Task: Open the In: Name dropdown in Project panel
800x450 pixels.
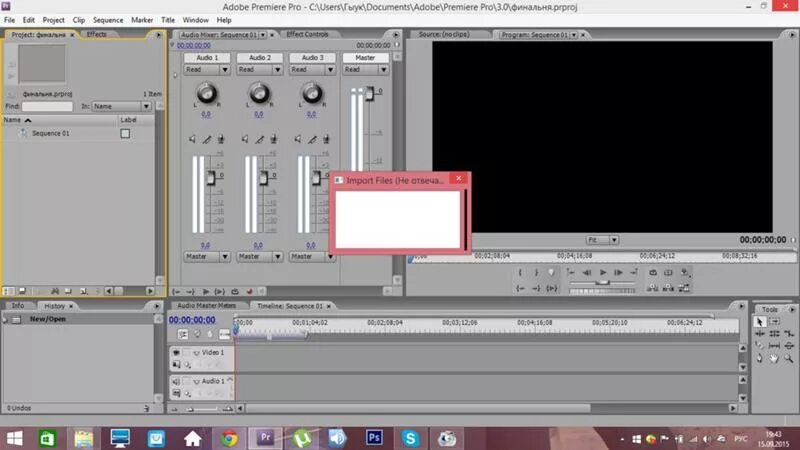Action: coord(121,106)
